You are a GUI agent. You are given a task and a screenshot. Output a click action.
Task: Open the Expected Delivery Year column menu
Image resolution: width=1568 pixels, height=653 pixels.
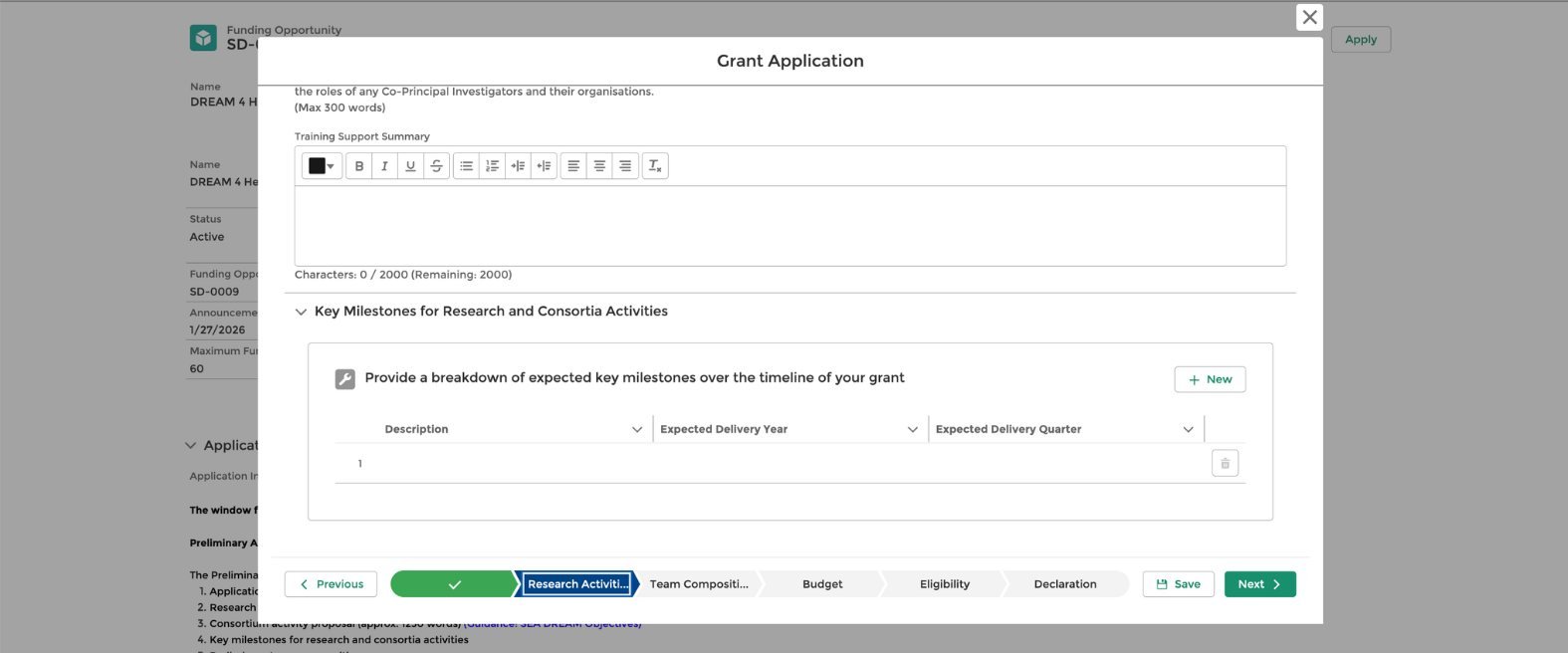point(912,429)
